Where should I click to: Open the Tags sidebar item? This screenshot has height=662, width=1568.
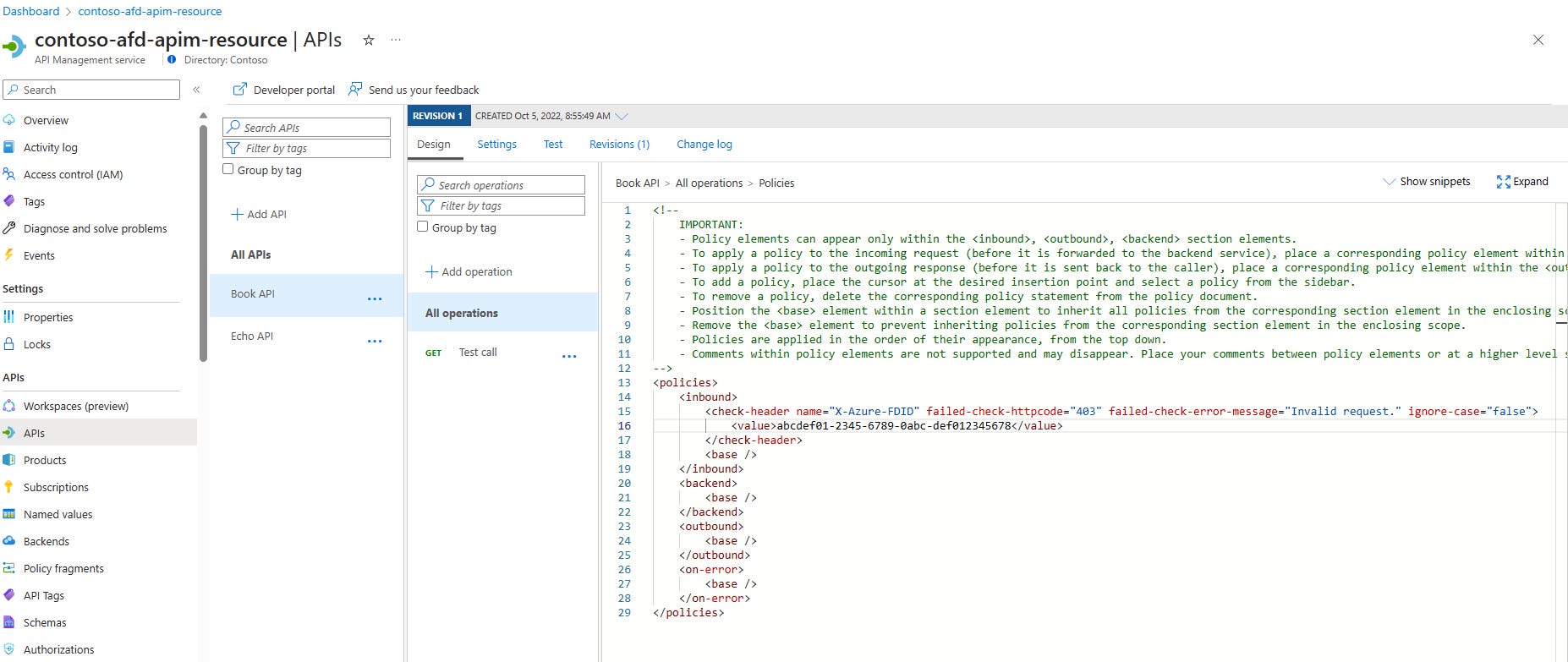coord(34,201)
